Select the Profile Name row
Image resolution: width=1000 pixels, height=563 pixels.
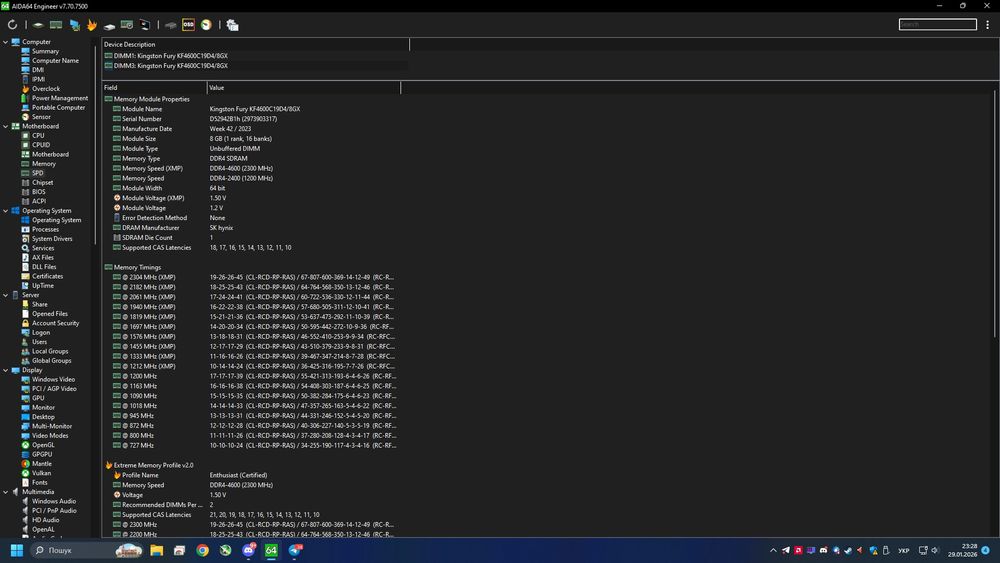252,475
